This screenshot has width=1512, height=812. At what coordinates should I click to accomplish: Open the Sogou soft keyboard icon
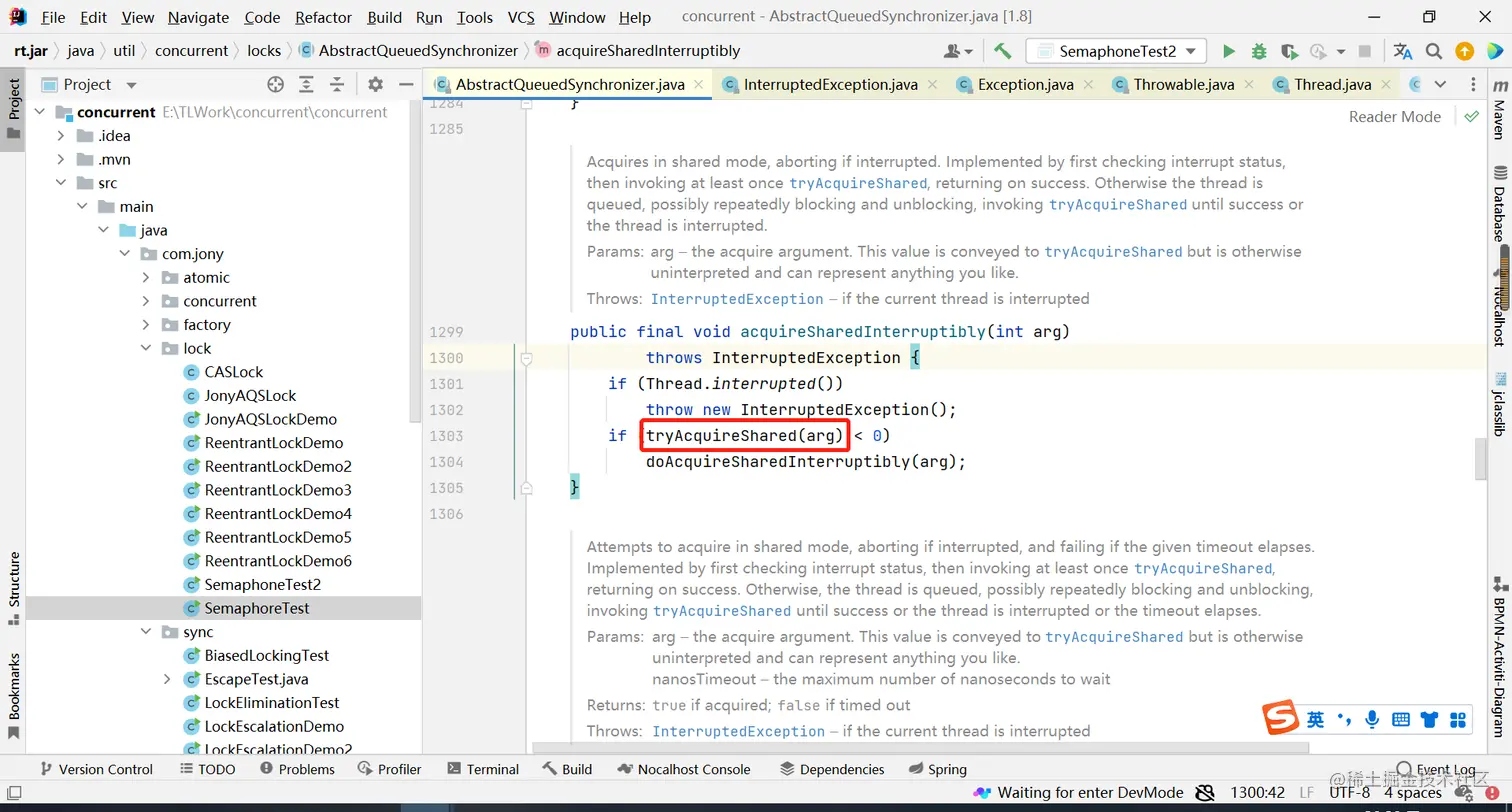tap(1401, 719)
